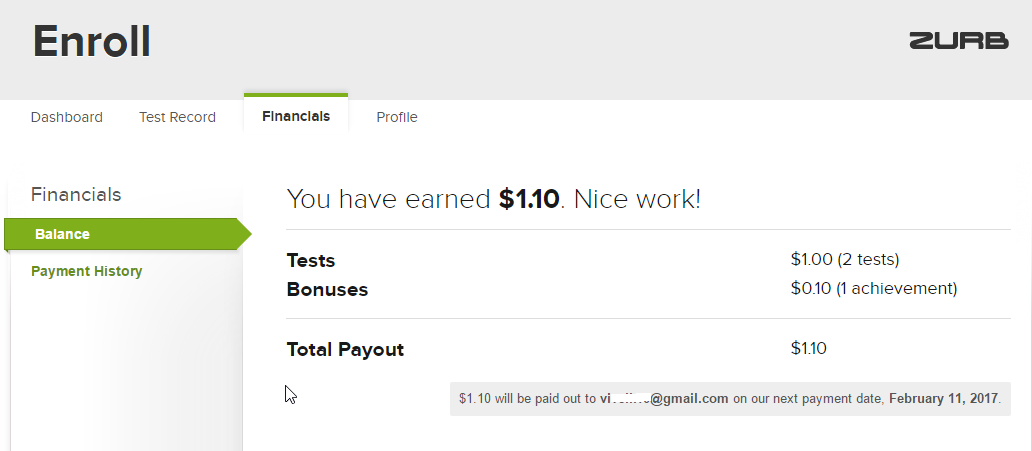Click the $1.10 Total Payout value
Image resolution: width=1032 pixels, height=451 pixels.
809,349
